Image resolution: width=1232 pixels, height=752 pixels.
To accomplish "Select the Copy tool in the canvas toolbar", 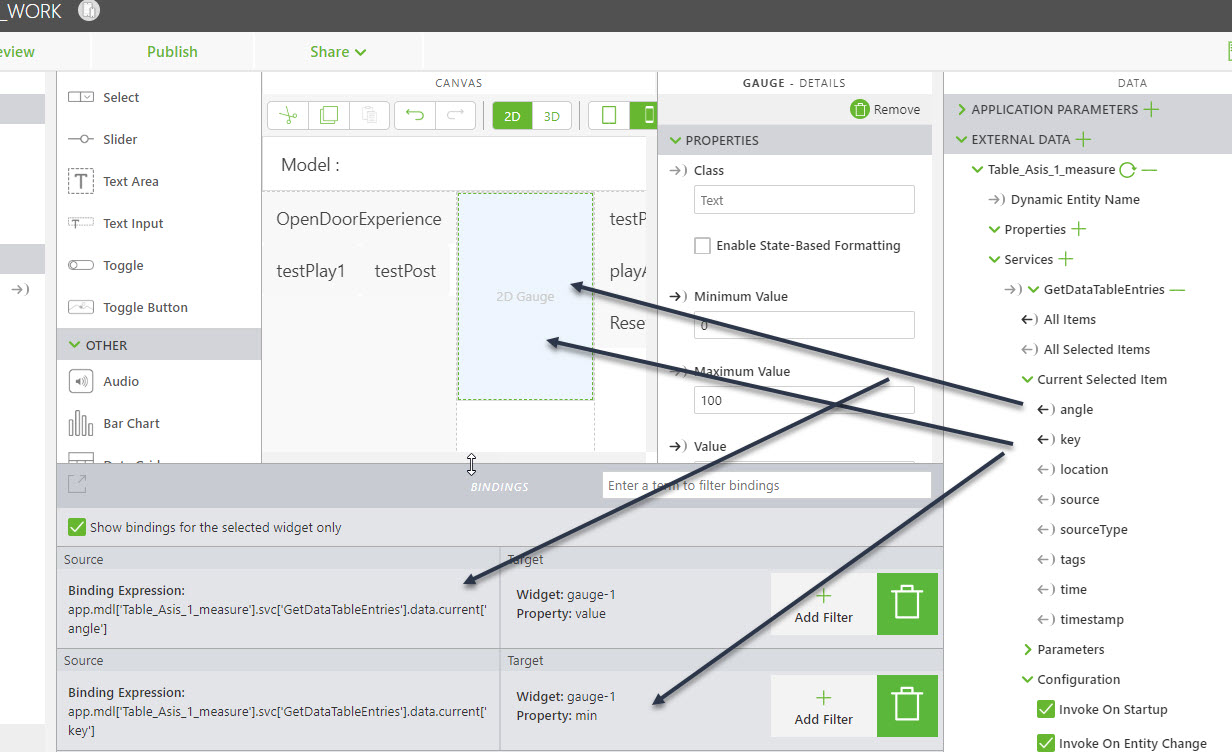I will point(328,115).
